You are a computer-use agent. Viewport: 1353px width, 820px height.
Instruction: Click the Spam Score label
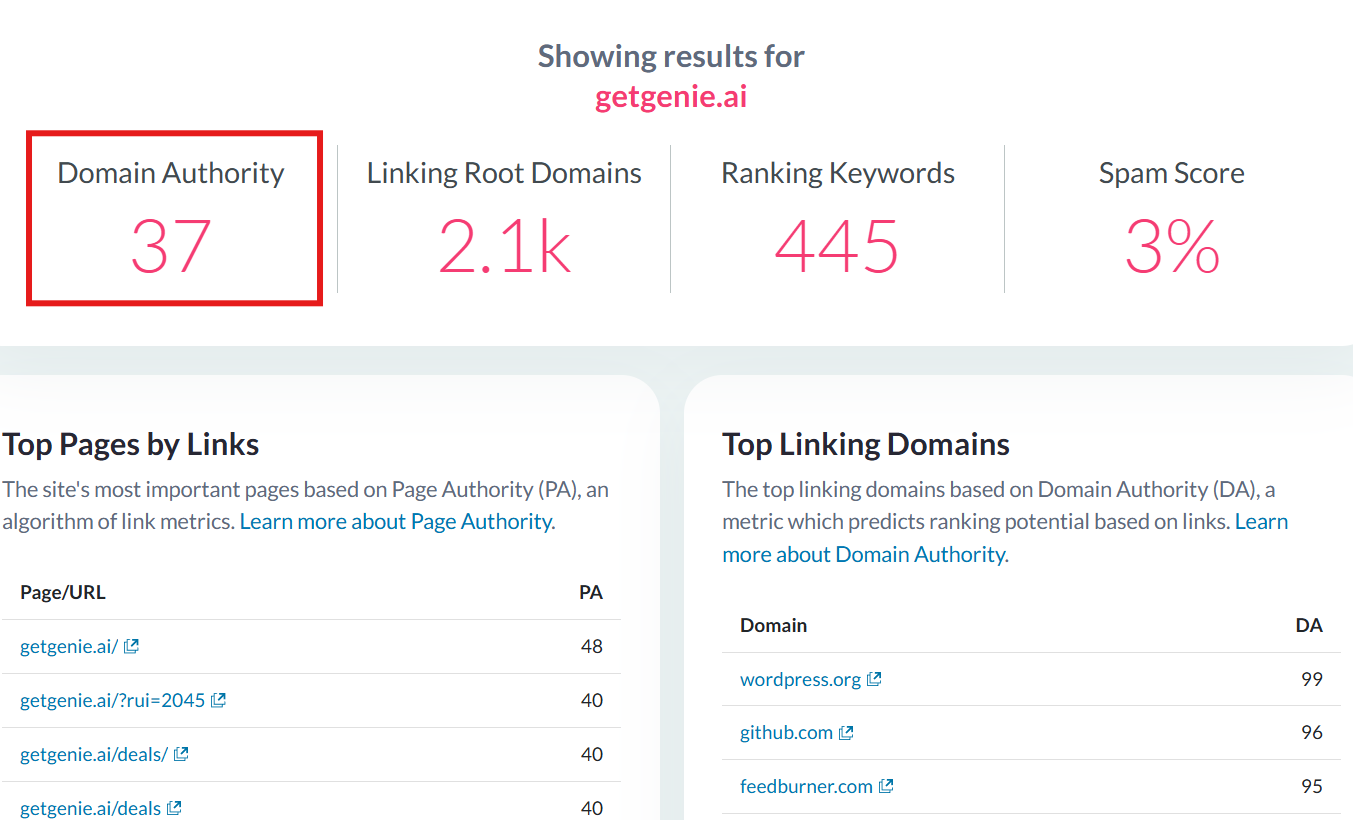[x=1172, y=173]
